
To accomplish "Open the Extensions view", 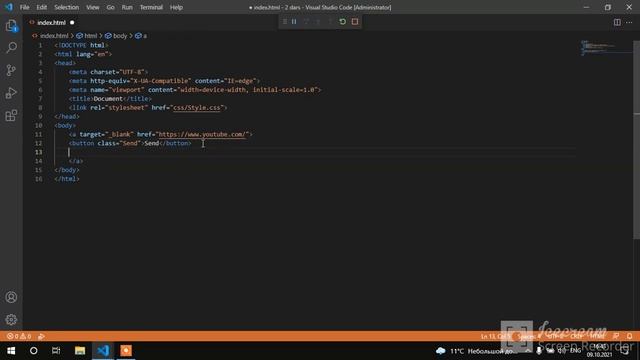I will [x=11, y=116].
